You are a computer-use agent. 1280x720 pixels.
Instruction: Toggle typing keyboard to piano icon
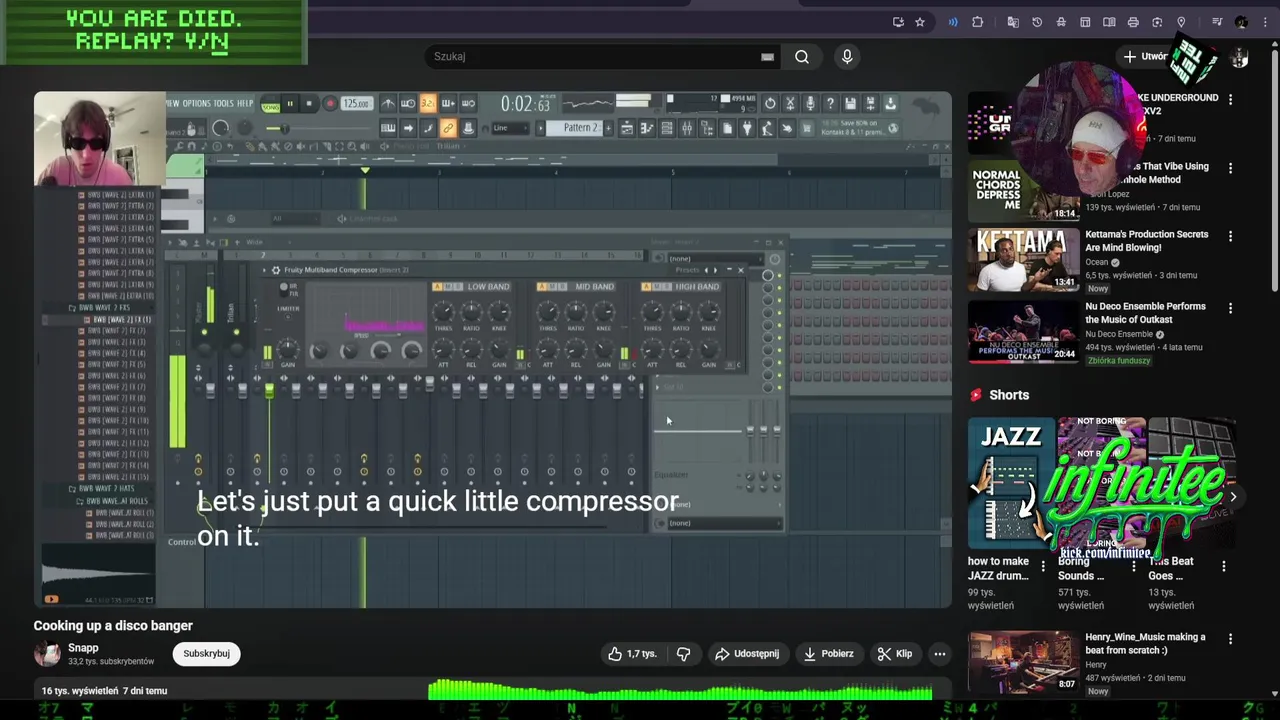[388, 128]
